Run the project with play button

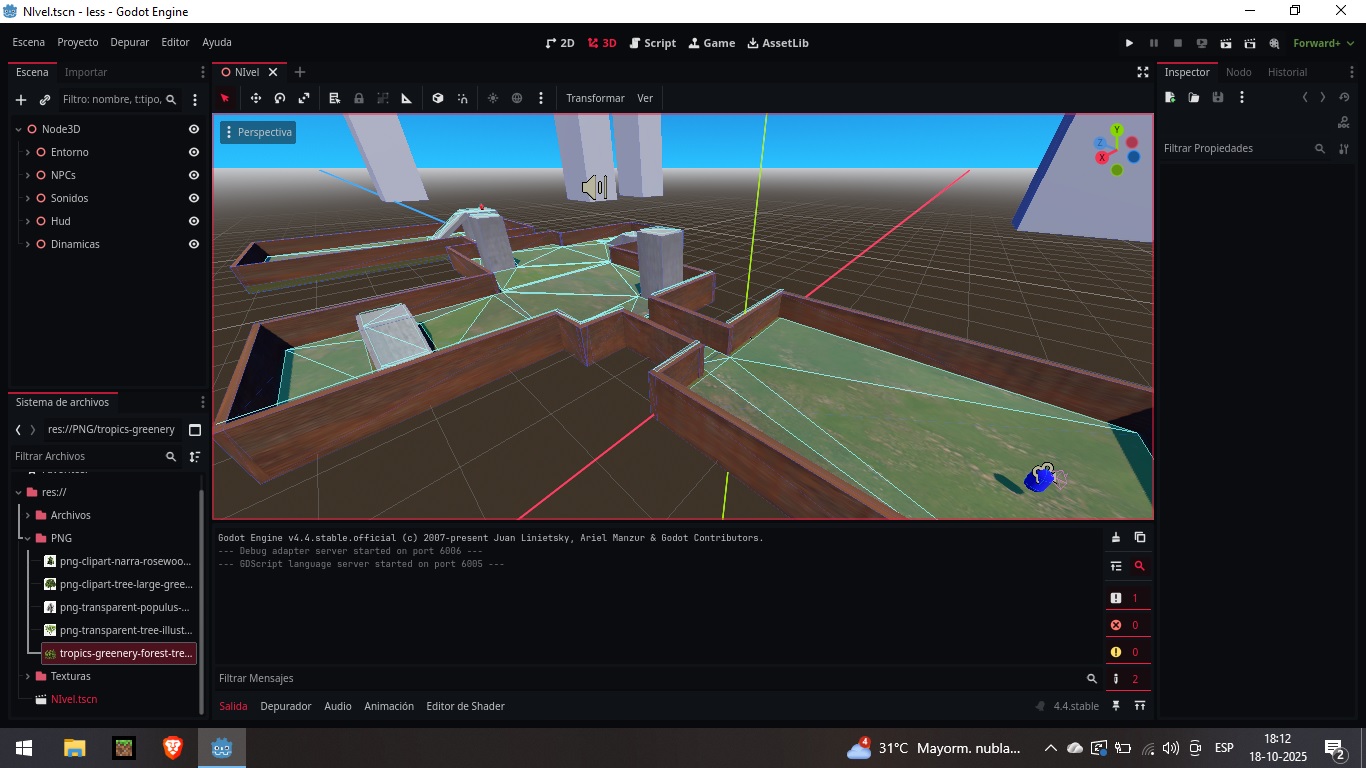[1130, 43]
